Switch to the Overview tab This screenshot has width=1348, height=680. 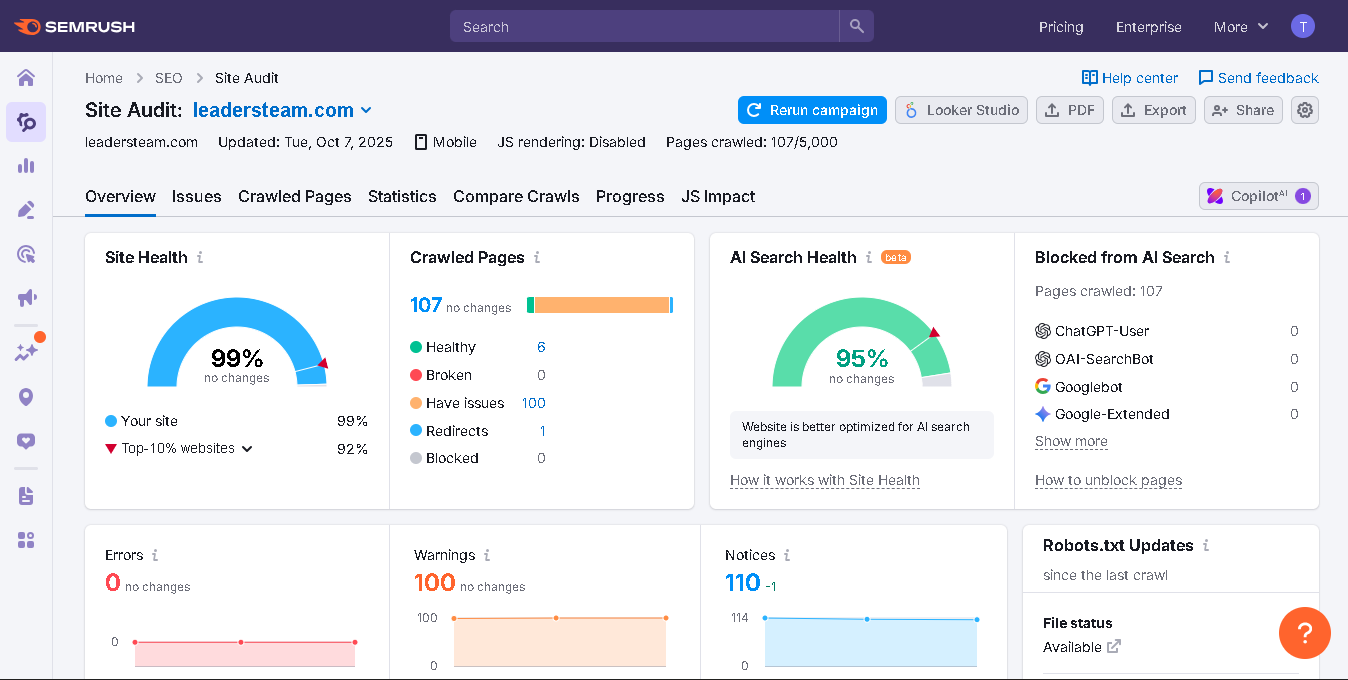pos(120,197)
